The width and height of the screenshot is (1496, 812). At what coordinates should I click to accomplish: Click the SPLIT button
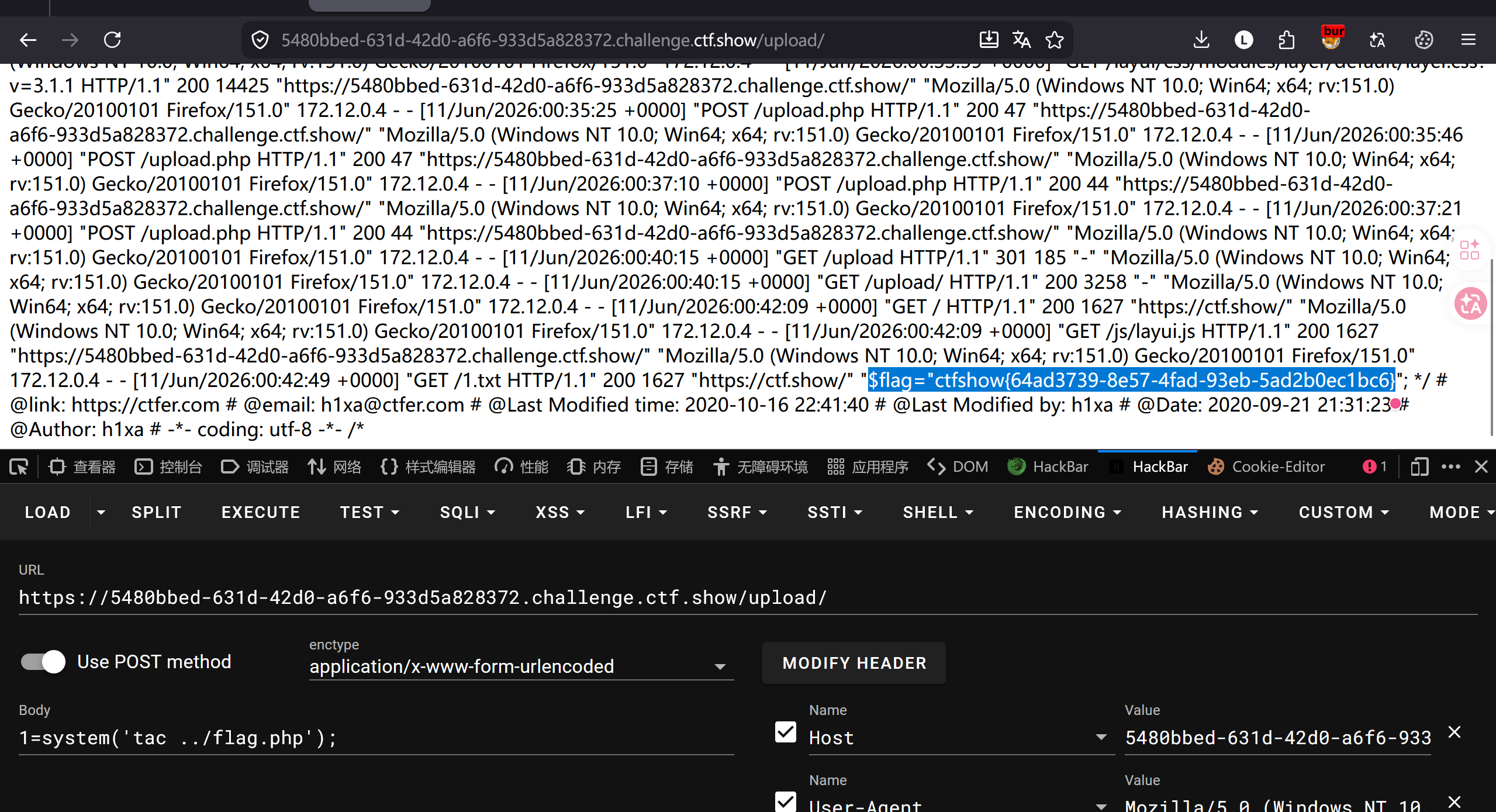[x=157, y=513]
